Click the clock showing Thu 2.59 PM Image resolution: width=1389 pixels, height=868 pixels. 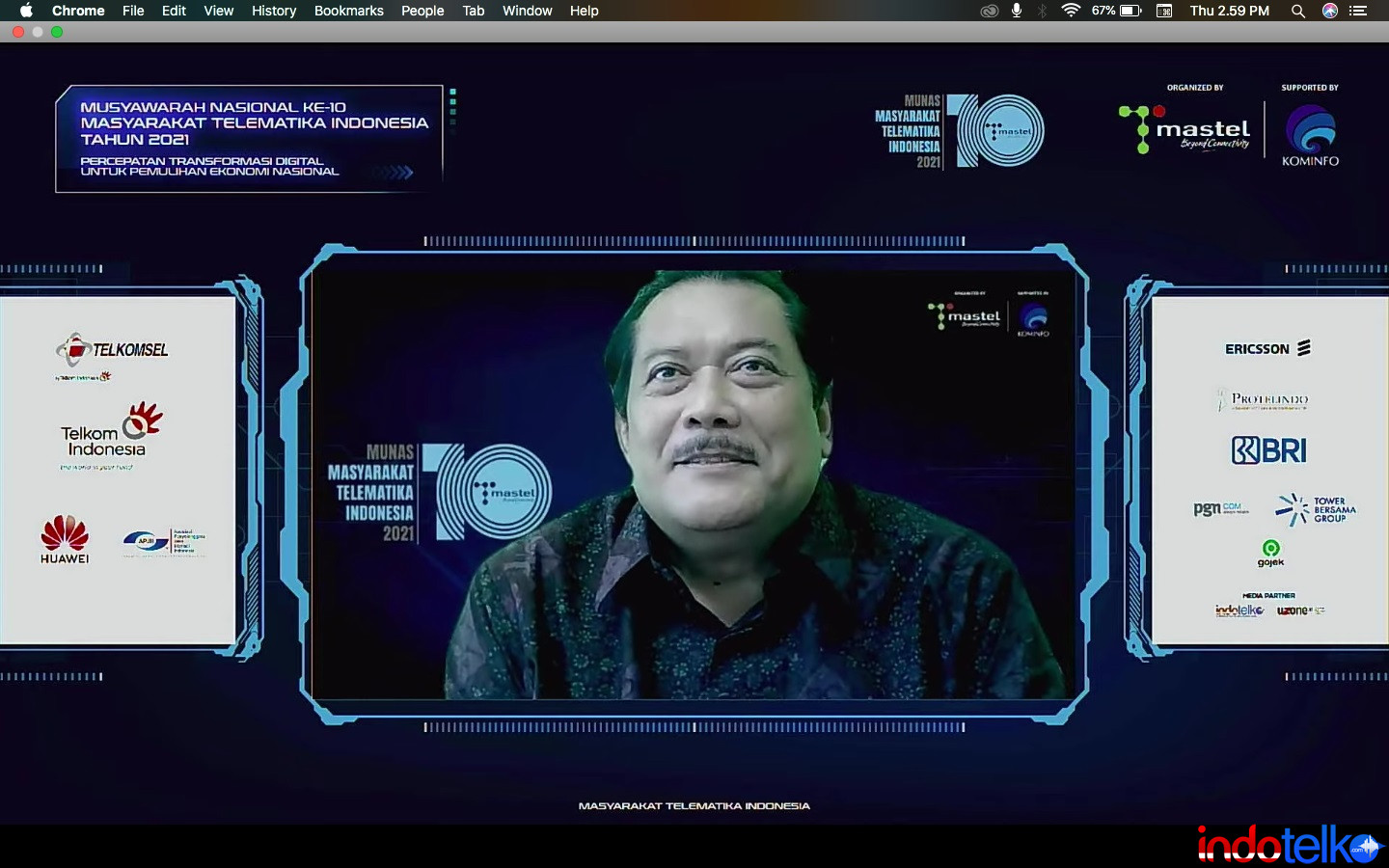point(1229,11)
